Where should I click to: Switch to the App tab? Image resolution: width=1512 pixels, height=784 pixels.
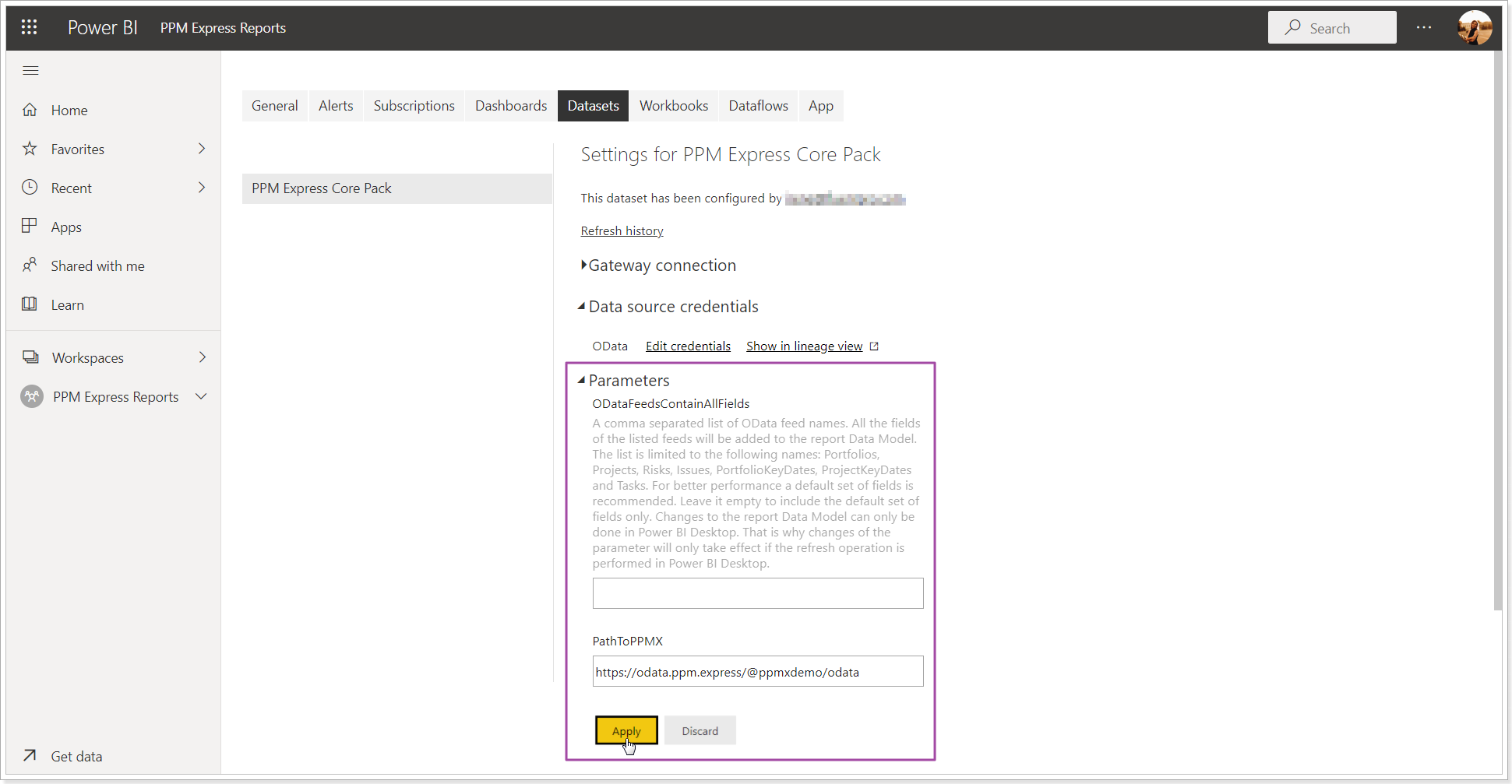[821, 106]
